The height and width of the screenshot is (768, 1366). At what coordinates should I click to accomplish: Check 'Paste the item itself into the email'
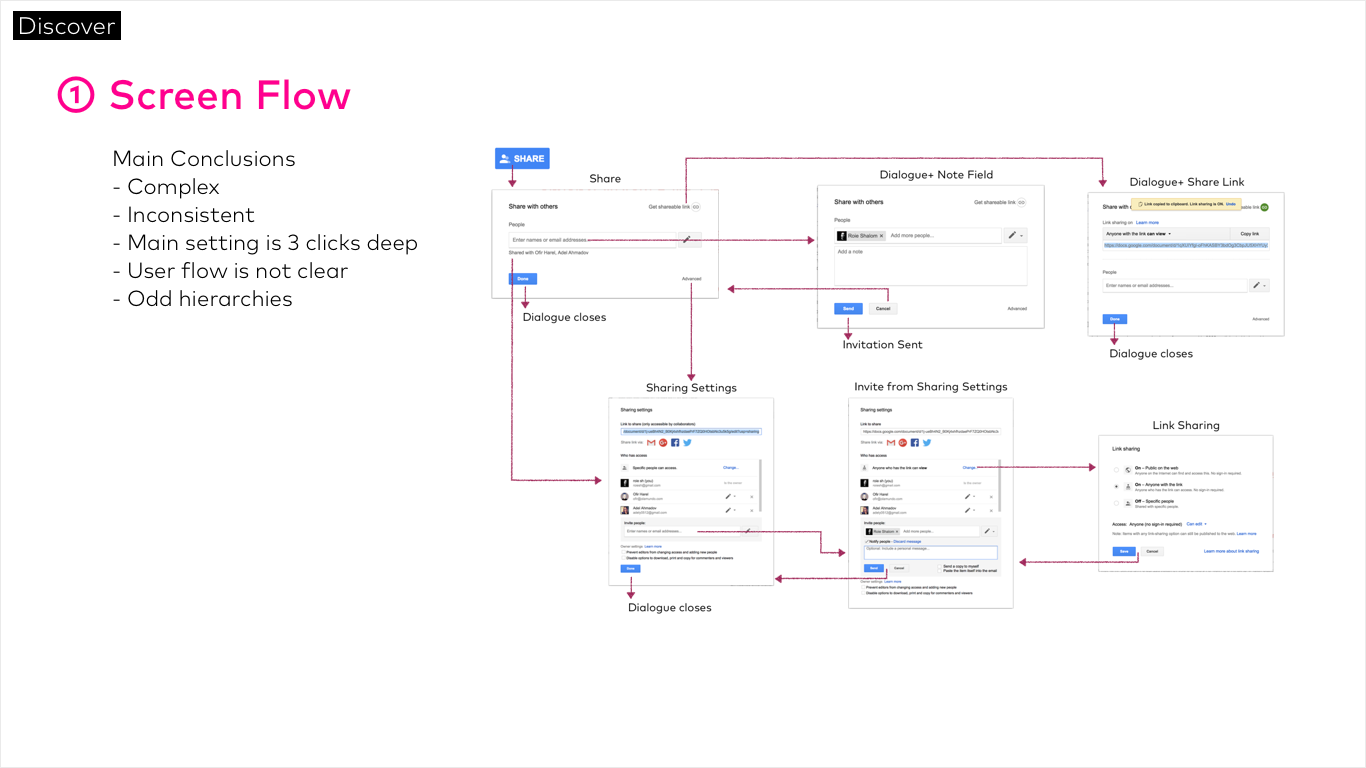(940, 571)
